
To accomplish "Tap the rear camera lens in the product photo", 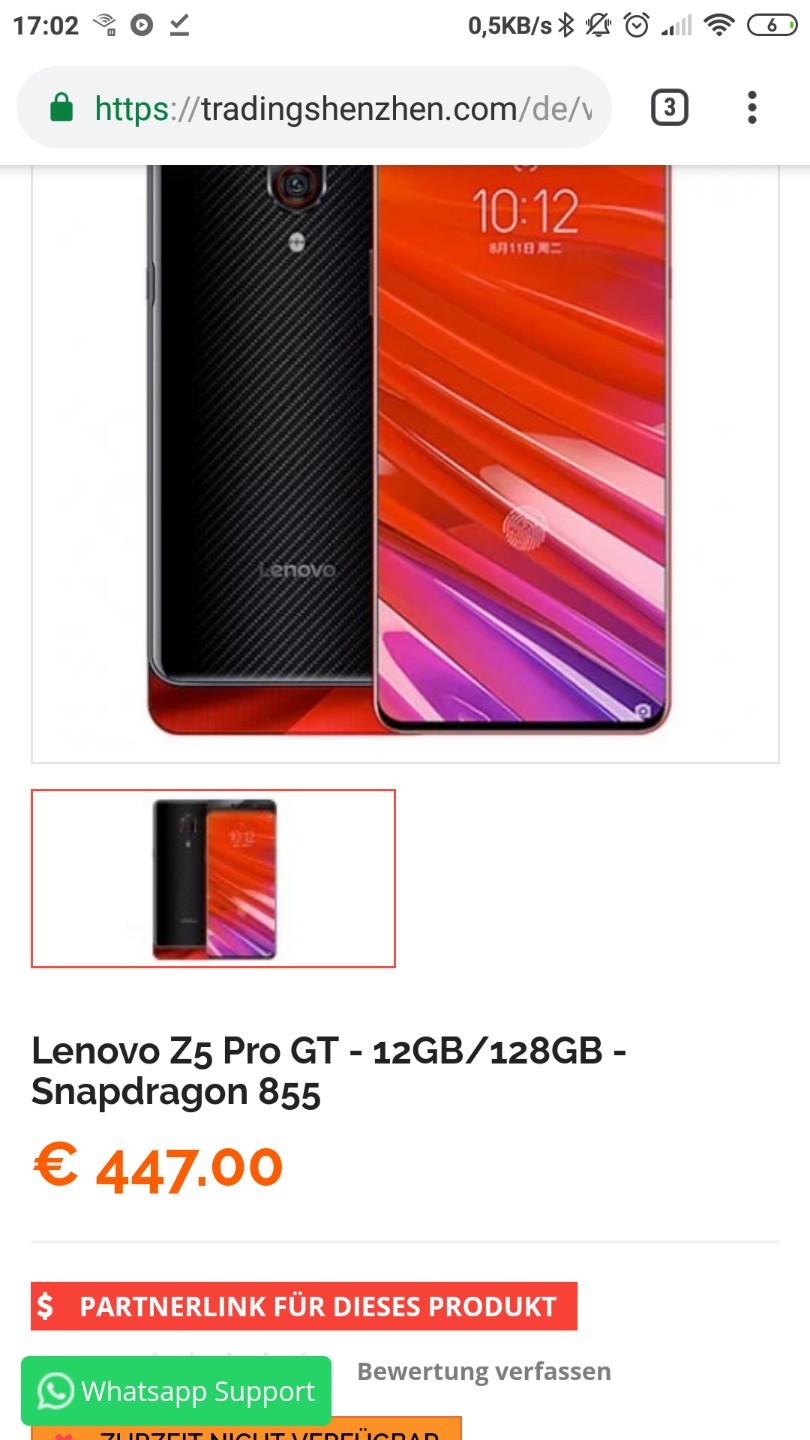I will pos(295,183).
